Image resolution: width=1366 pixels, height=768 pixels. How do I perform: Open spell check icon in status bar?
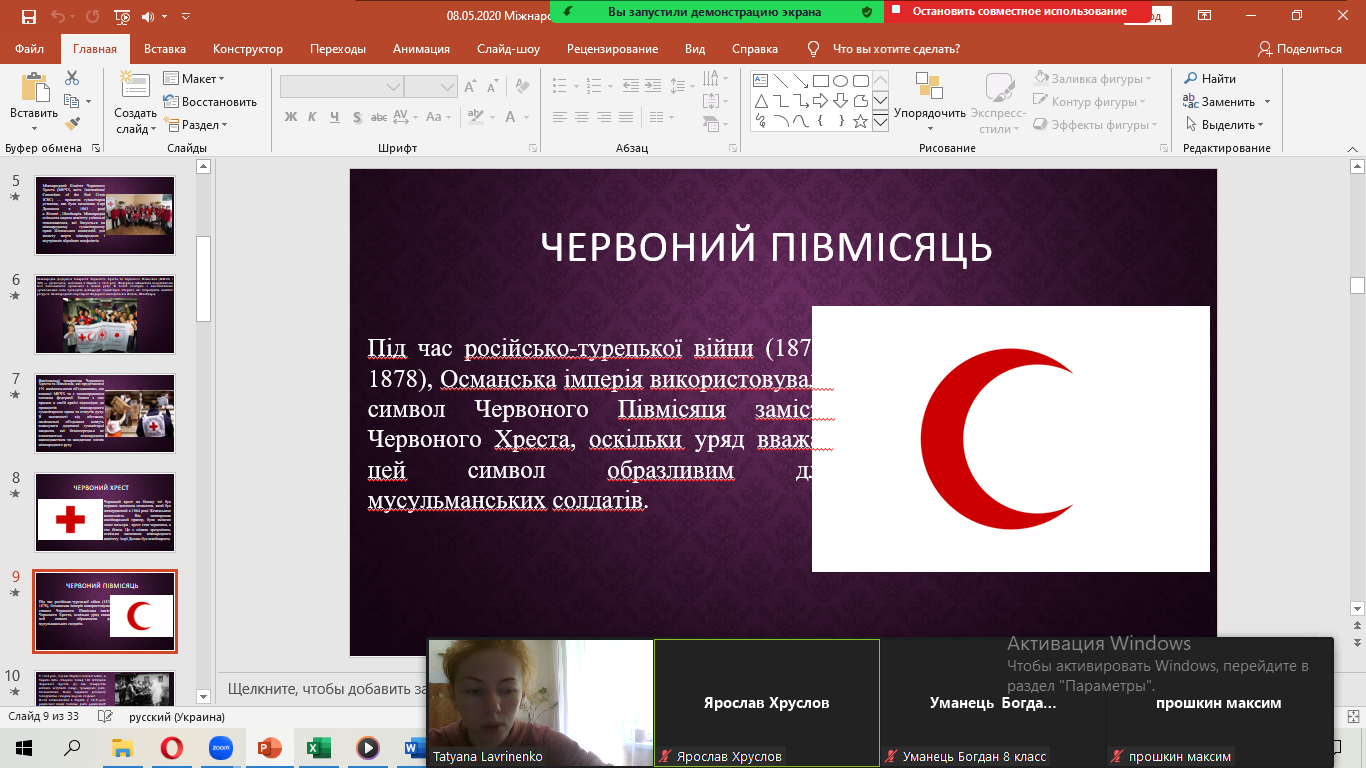[x=108, y=717]
